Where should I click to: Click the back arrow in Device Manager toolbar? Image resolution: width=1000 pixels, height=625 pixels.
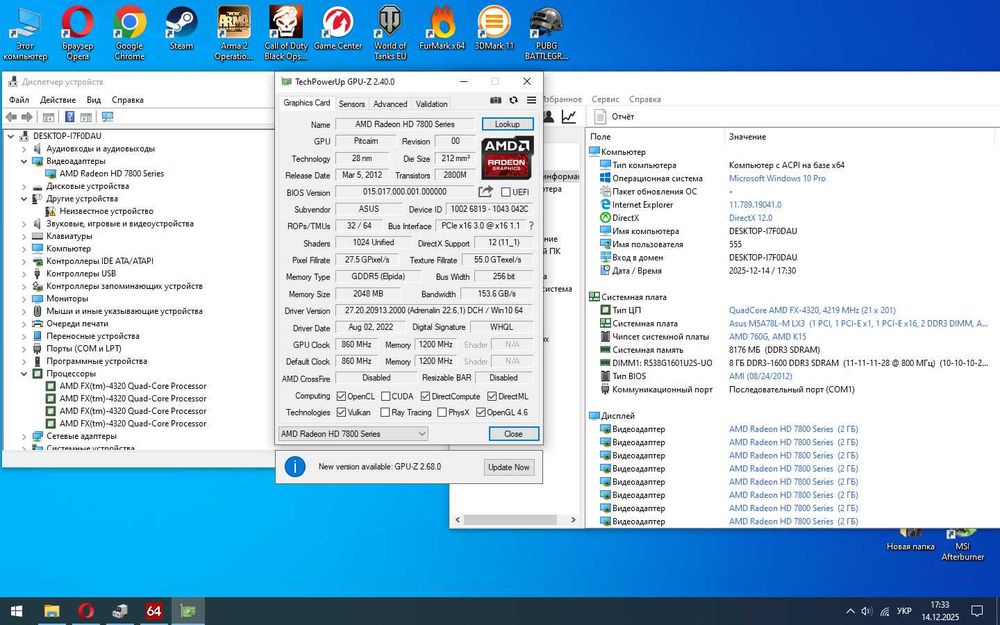coord(11,117)
